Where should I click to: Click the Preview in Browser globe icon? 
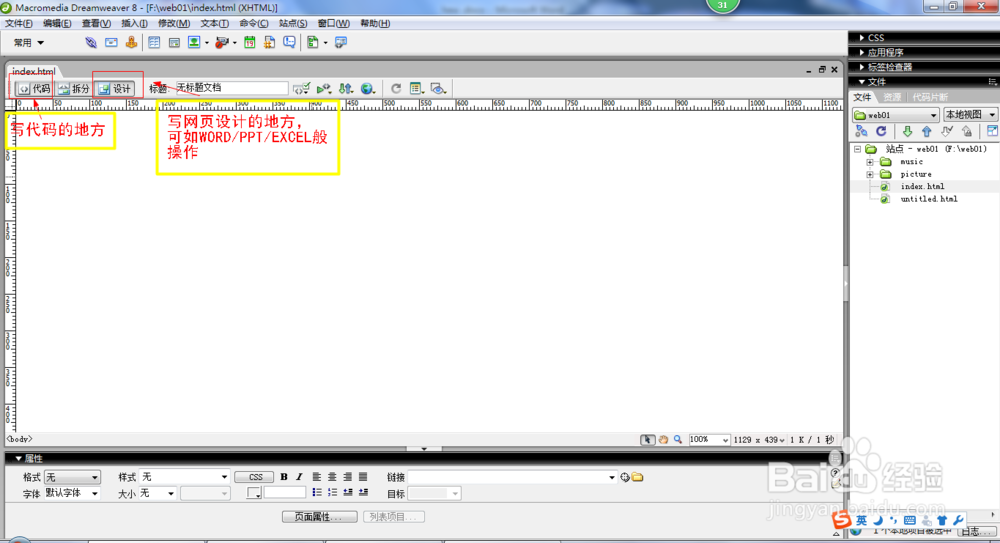(x=367, y=89)
